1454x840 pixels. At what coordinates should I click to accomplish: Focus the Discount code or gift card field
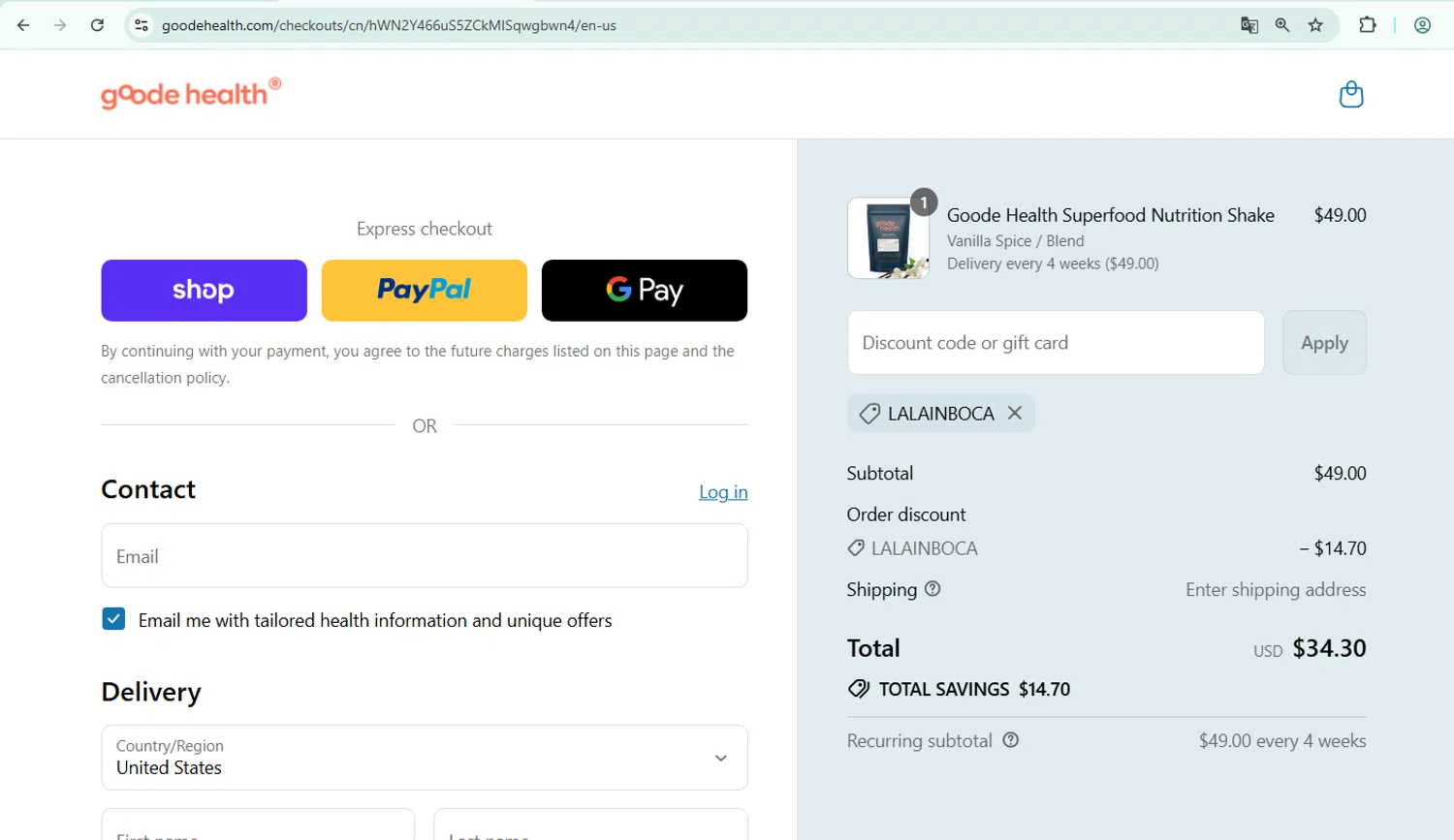click(x=1056, y=343)
